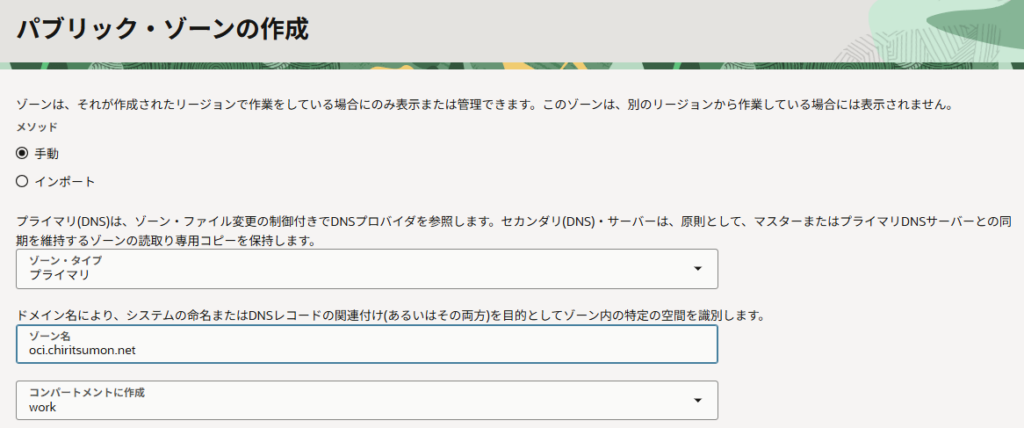The image size is (1024, 428).
Task: Select the 手動 radio button
Action: 22,153
